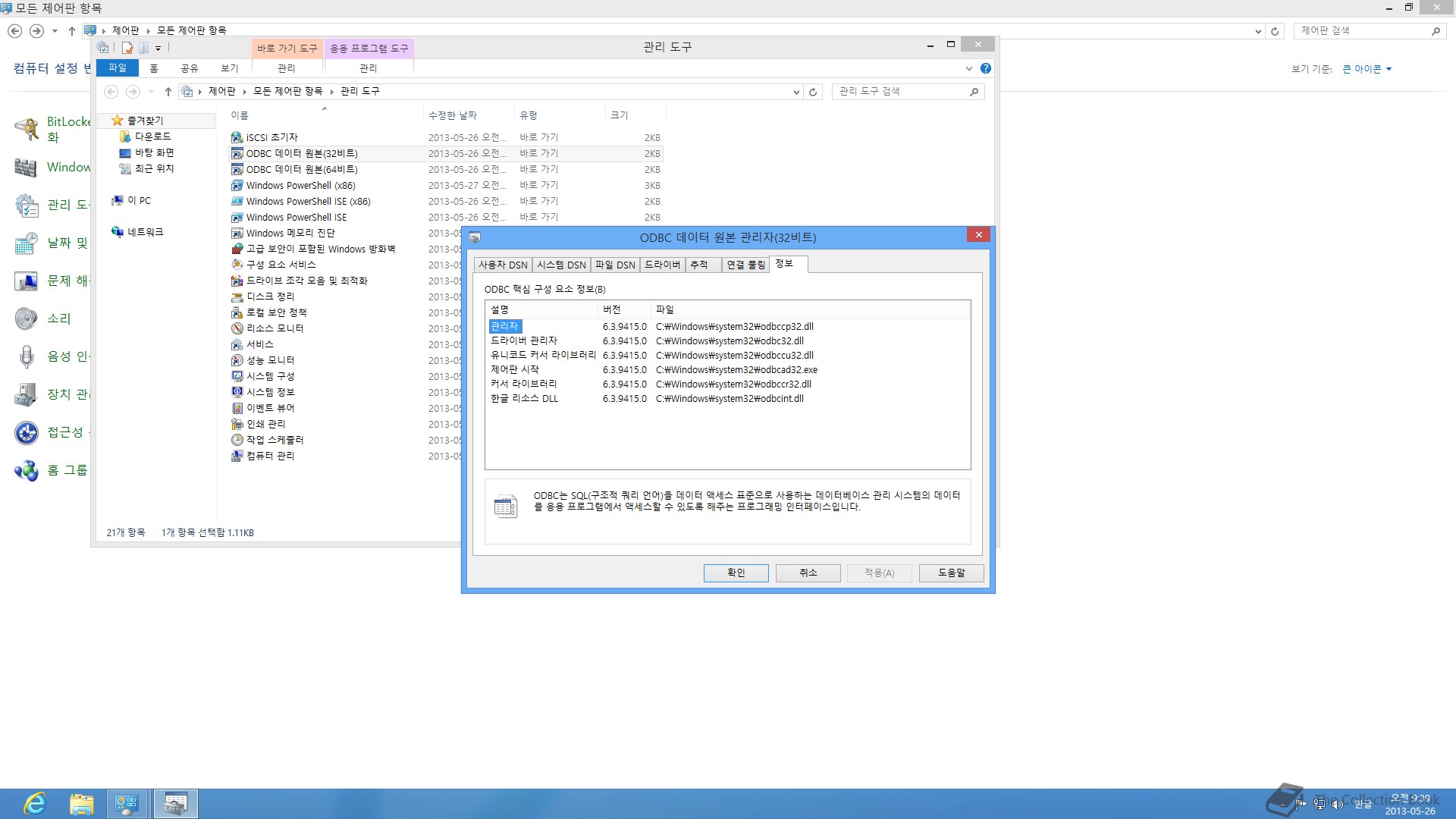
Task: Click 도움말 button in ODBC dialog
Action: (951, 573)
